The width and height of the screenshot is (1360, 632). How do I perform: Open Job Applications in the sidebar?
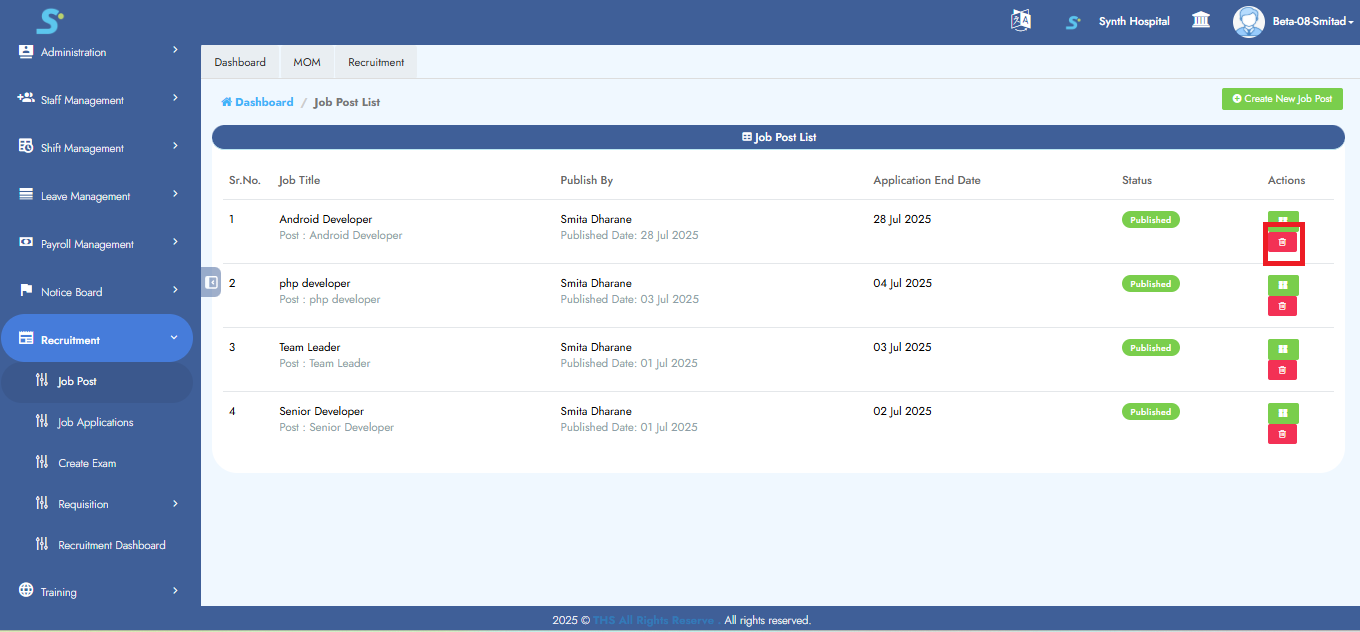95,422
